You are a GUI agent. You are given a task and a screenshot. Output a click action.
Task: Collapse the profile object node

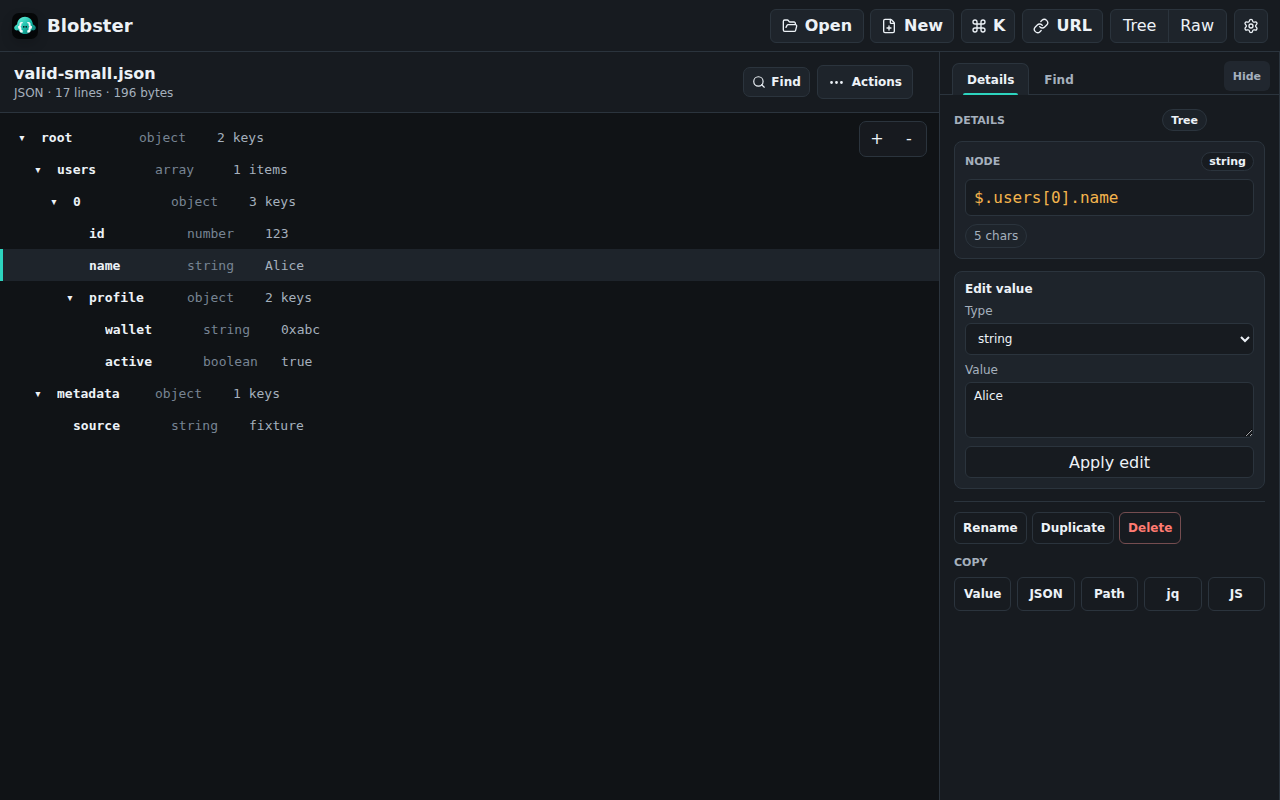click(x=70, y=298)
